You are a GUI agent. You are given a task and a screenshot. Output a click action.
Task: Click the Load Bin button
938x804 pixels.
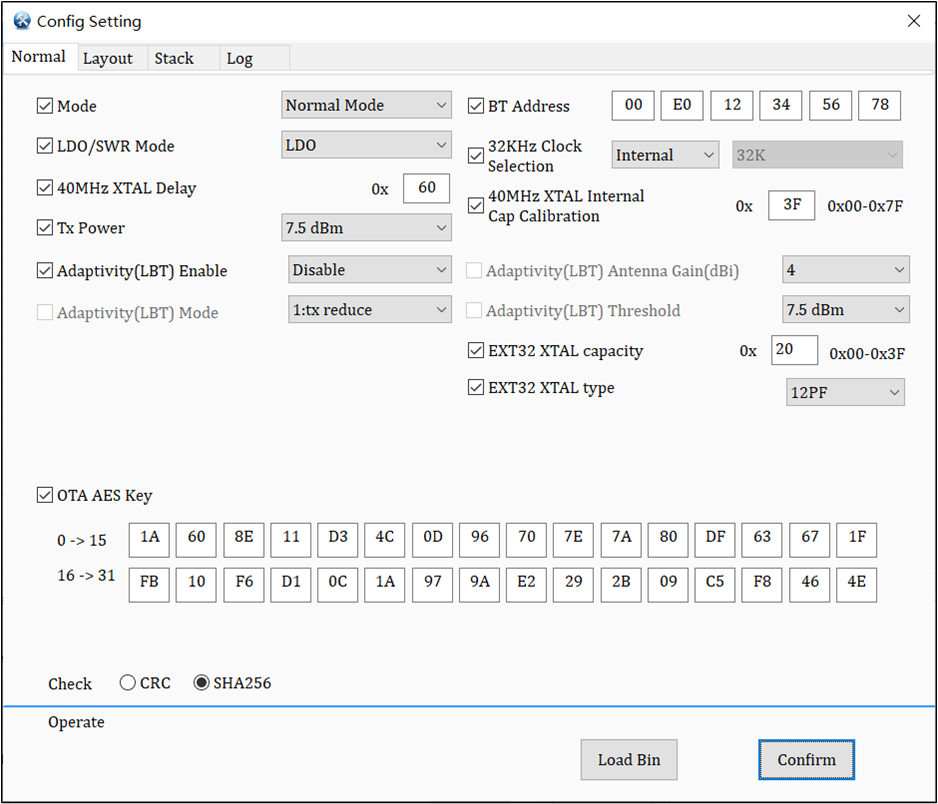[629, 760]
